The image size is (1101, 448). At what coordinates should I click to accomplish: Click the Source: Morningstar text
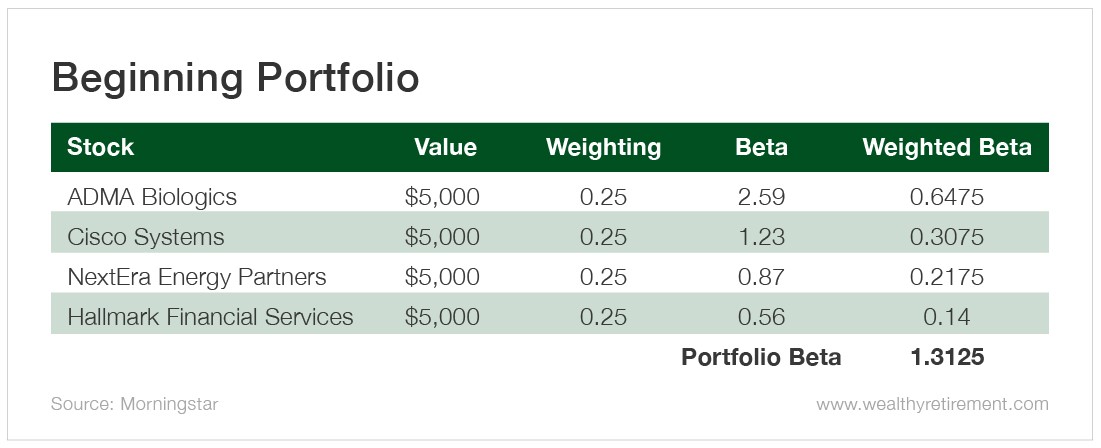(135, 404)
